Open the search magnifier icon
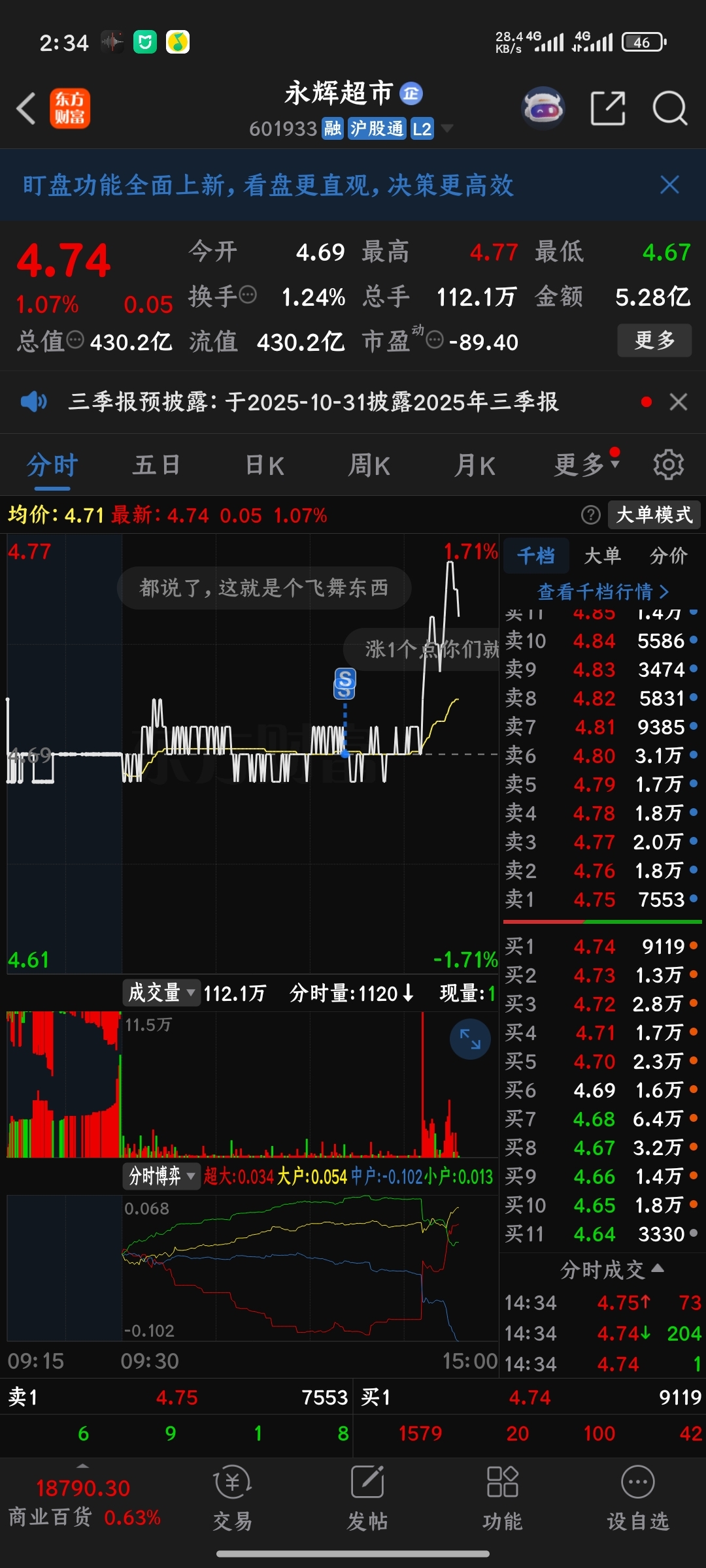 point(670,108)
